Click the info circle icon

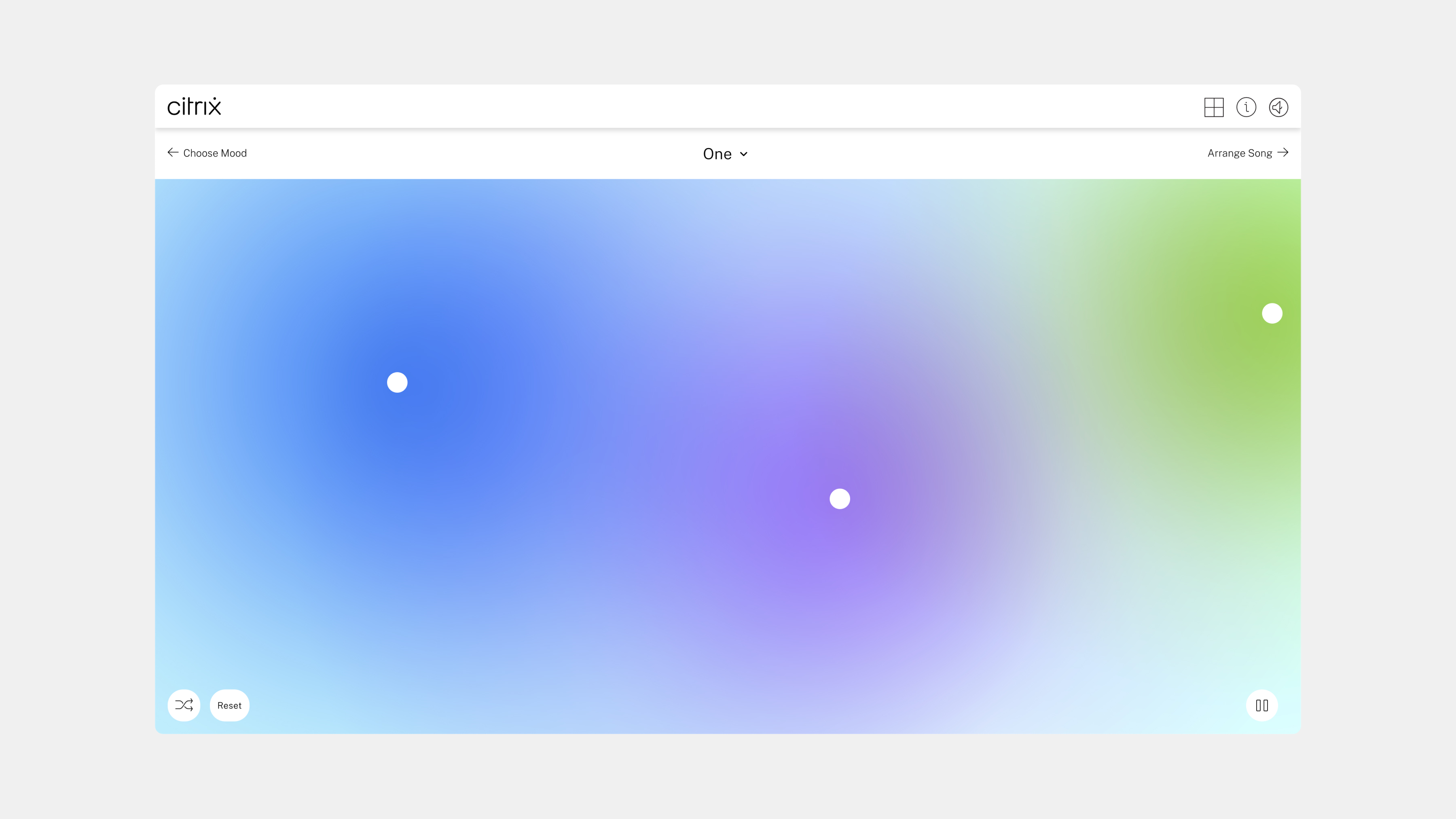point(1246,108)
